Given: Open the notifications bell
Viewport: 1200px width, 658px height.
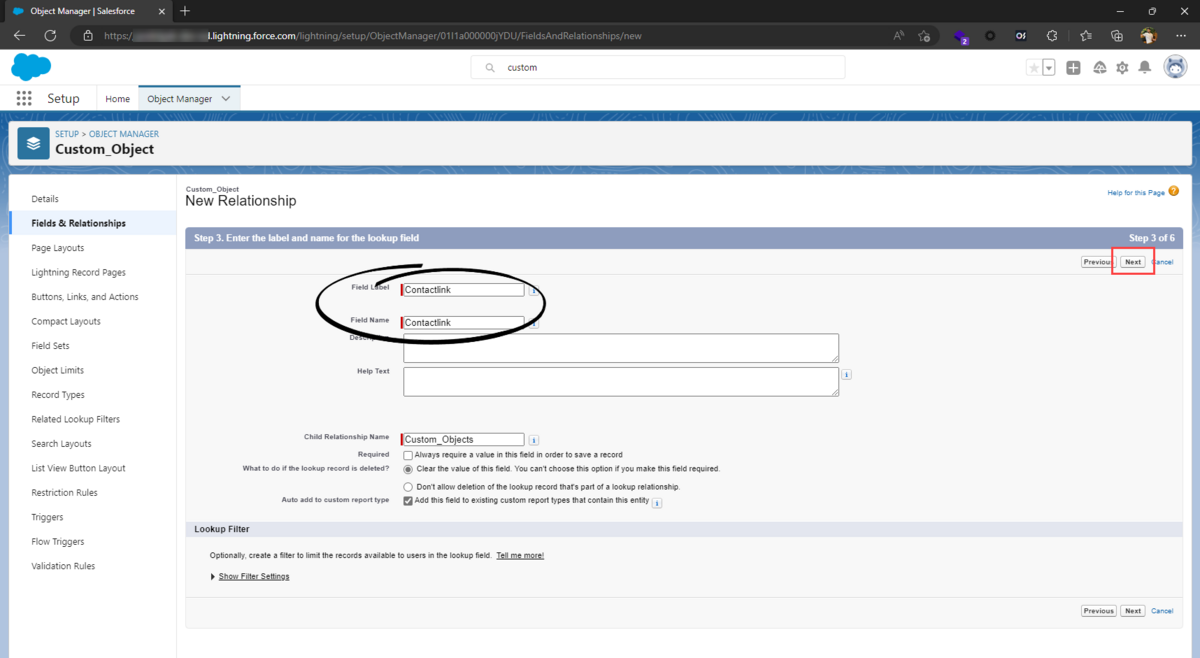Looking at the screenshot, I should click(1145, 68).
